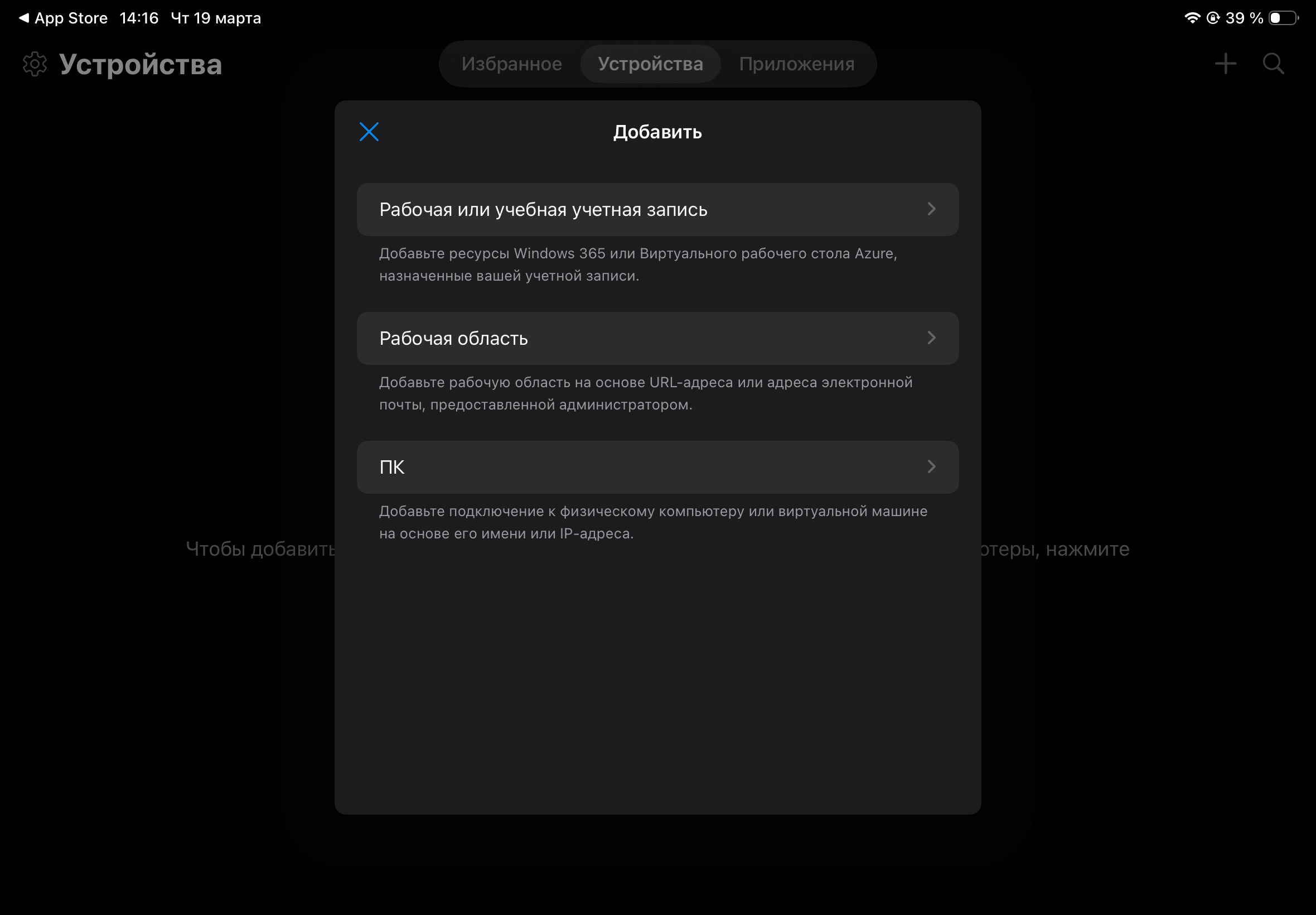Click the chevron on the учетная запись row
This screenshot has height=915, width=1316.
[932, 209]
